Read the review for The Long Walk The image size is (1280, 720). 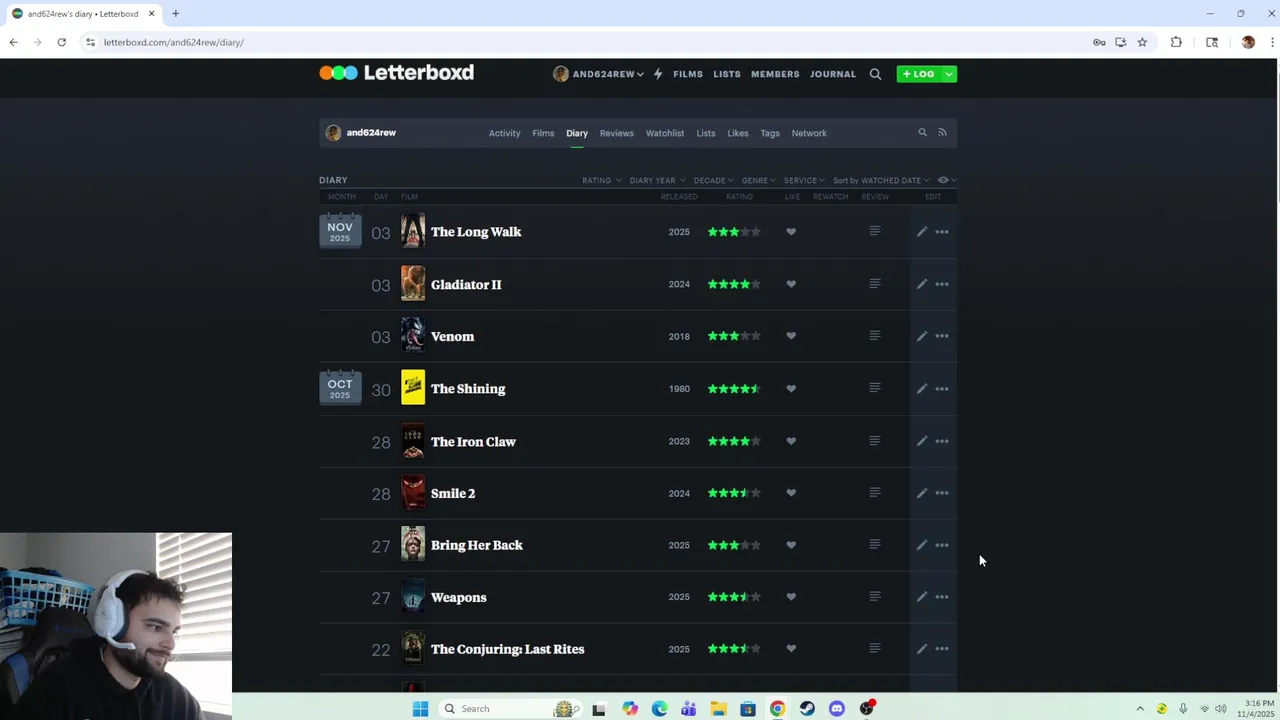(875, 231)
